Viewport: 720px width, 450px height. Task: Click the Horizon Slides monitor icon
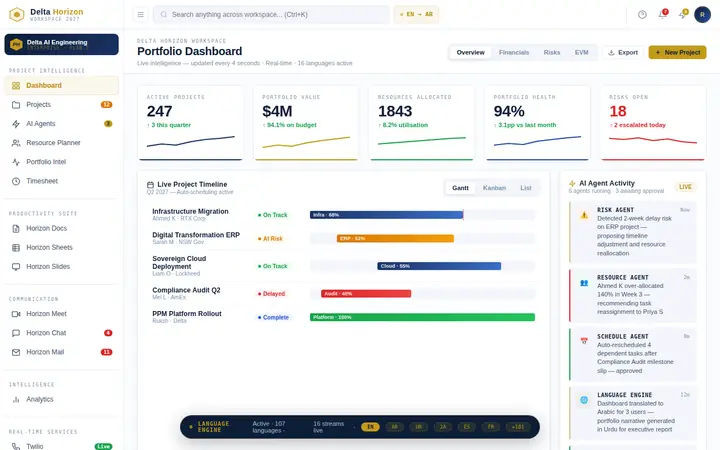16,267
